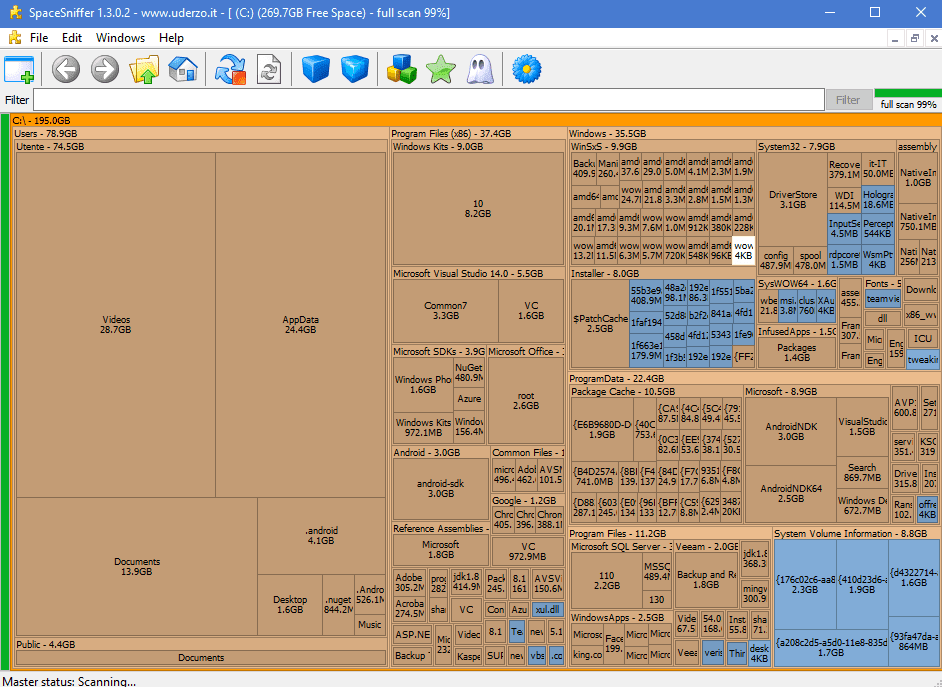
Task: Click the orange C:\ 195.0GB header bar
Action: (470, 120)
